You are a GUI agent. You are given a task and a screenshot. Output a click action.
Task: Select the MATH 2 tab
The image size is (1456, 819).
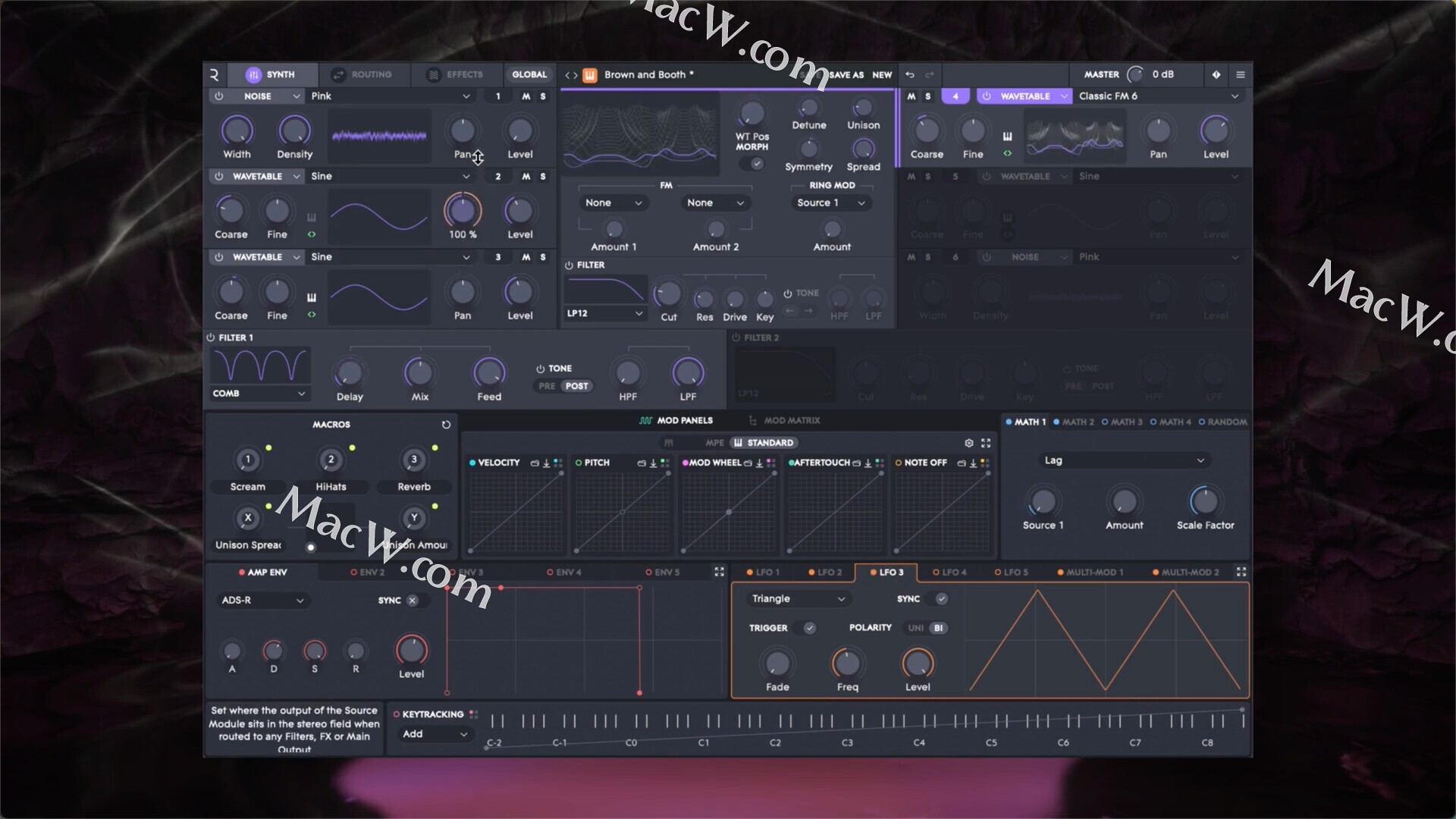[1074, 422]
